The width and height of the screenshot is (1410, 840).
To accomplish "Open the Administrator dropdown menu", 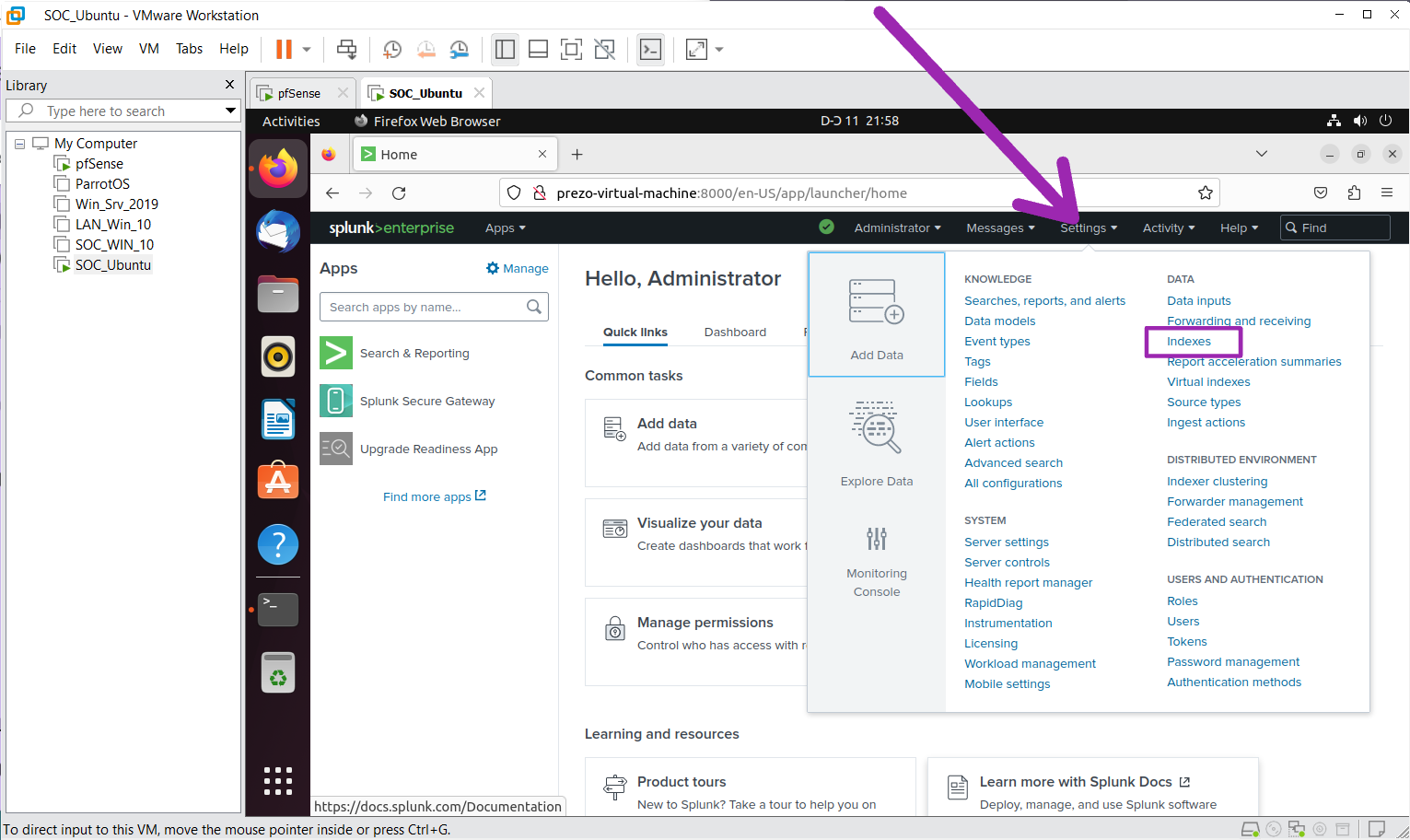I will 897,228.
